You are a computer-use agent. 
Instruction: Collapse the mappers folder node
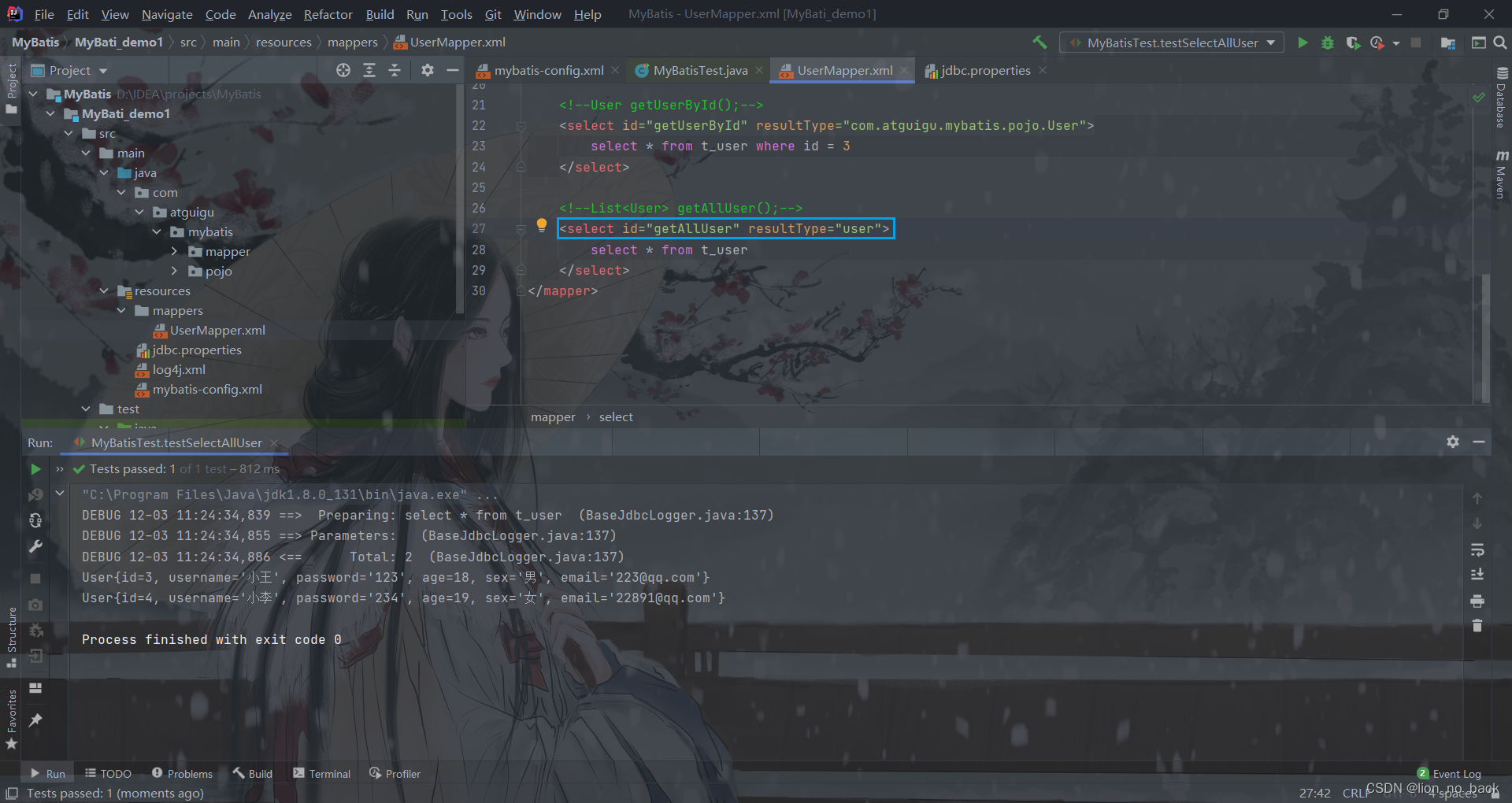(x=121, y=310)
